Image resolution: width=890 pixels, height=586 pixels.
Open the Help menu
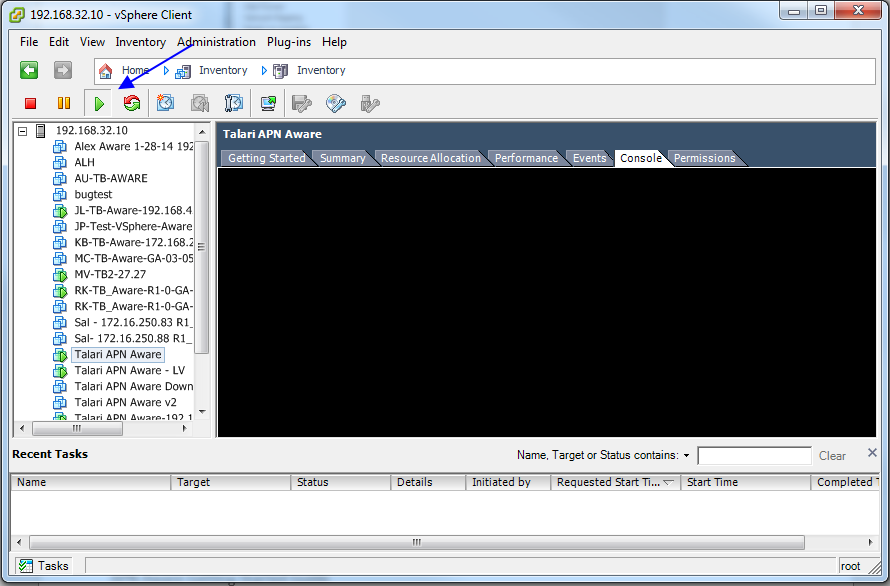click(x=334, y=42)
